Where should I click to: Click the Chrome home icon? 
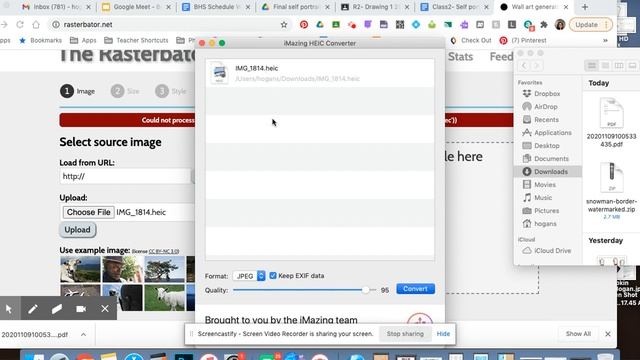(36, 24)
